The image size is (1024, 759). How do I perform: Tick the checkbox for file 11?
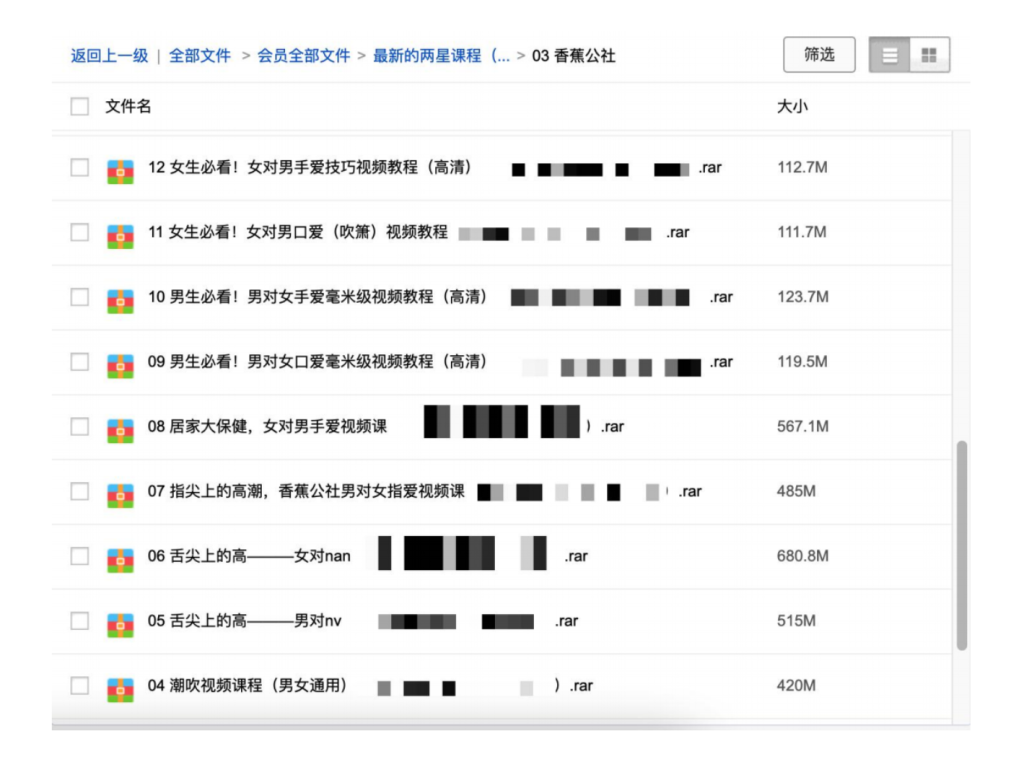(80, 233)
